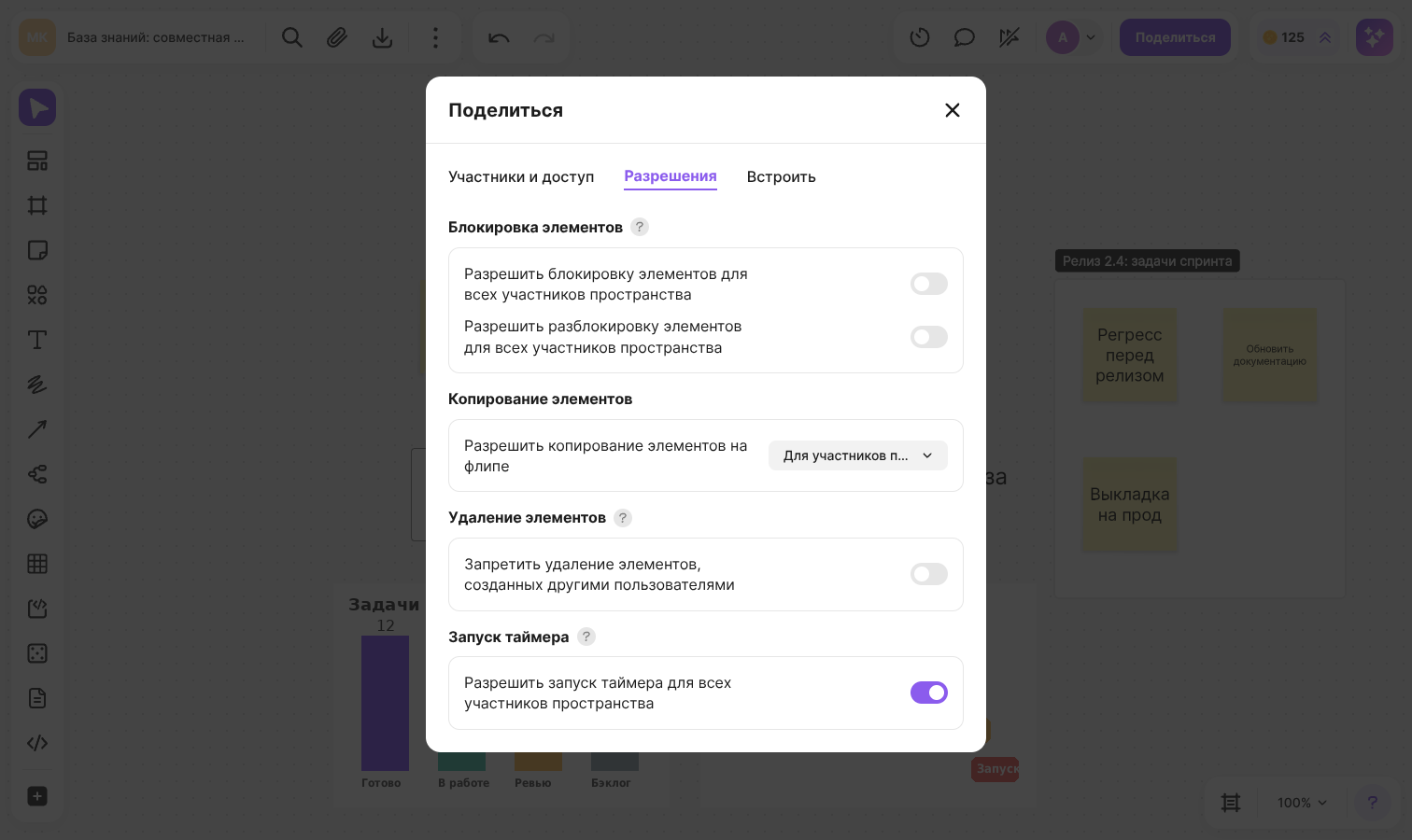Select the pen drawing tool
This screenshot has width=1412, height=840.
pyautogui.click(x=37, y=385)
